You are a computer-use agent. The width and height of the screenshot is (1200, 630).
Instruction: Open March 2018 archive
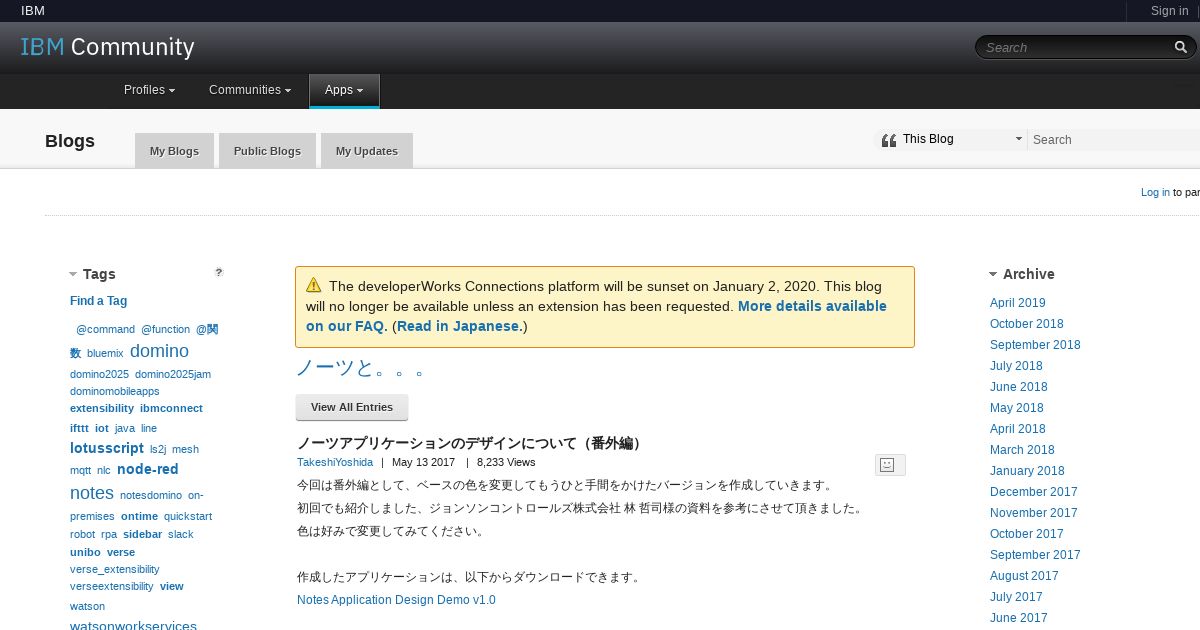click(1022, 450)
